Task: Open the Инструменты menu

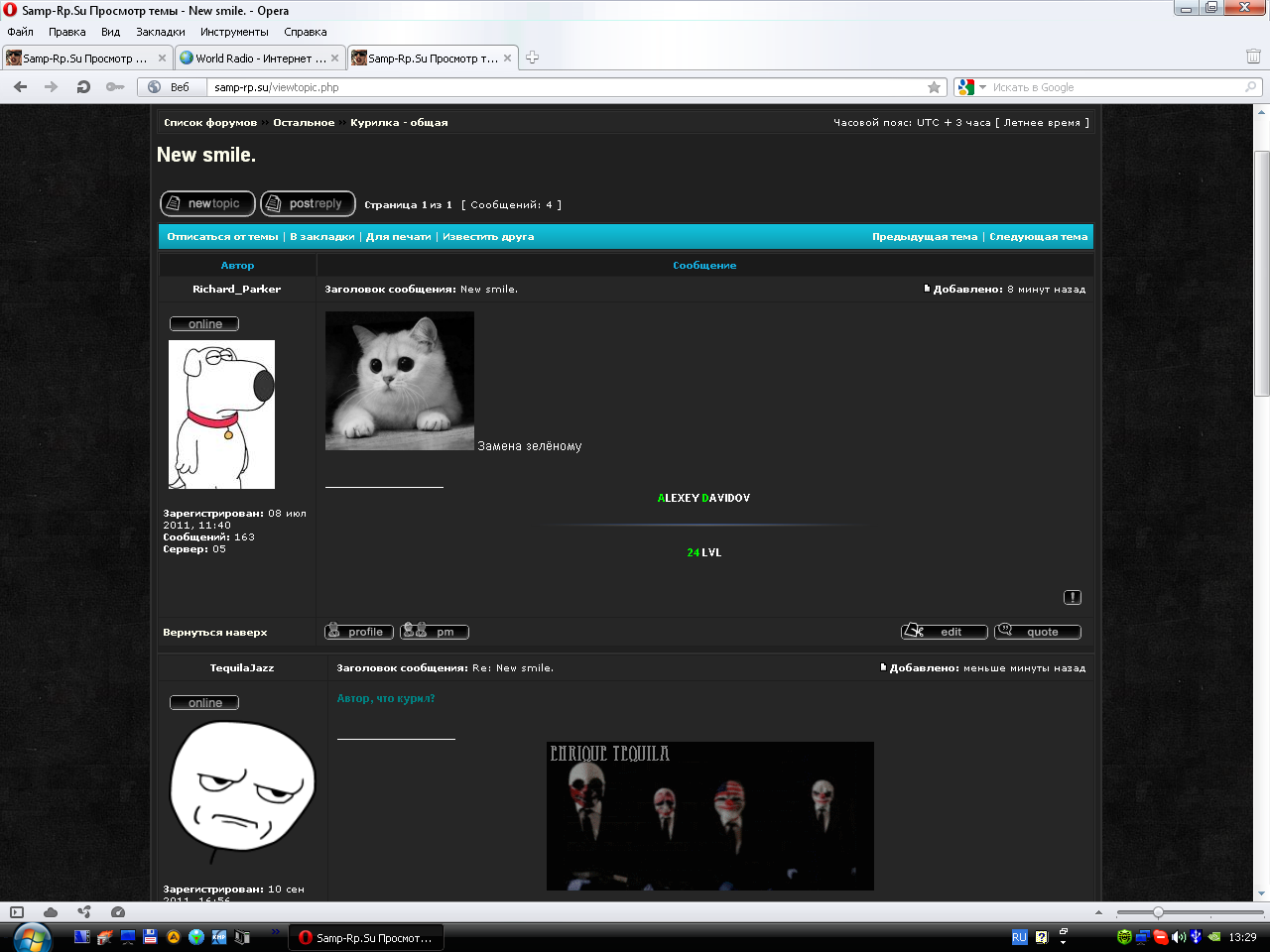Action: tap(234, 32)
